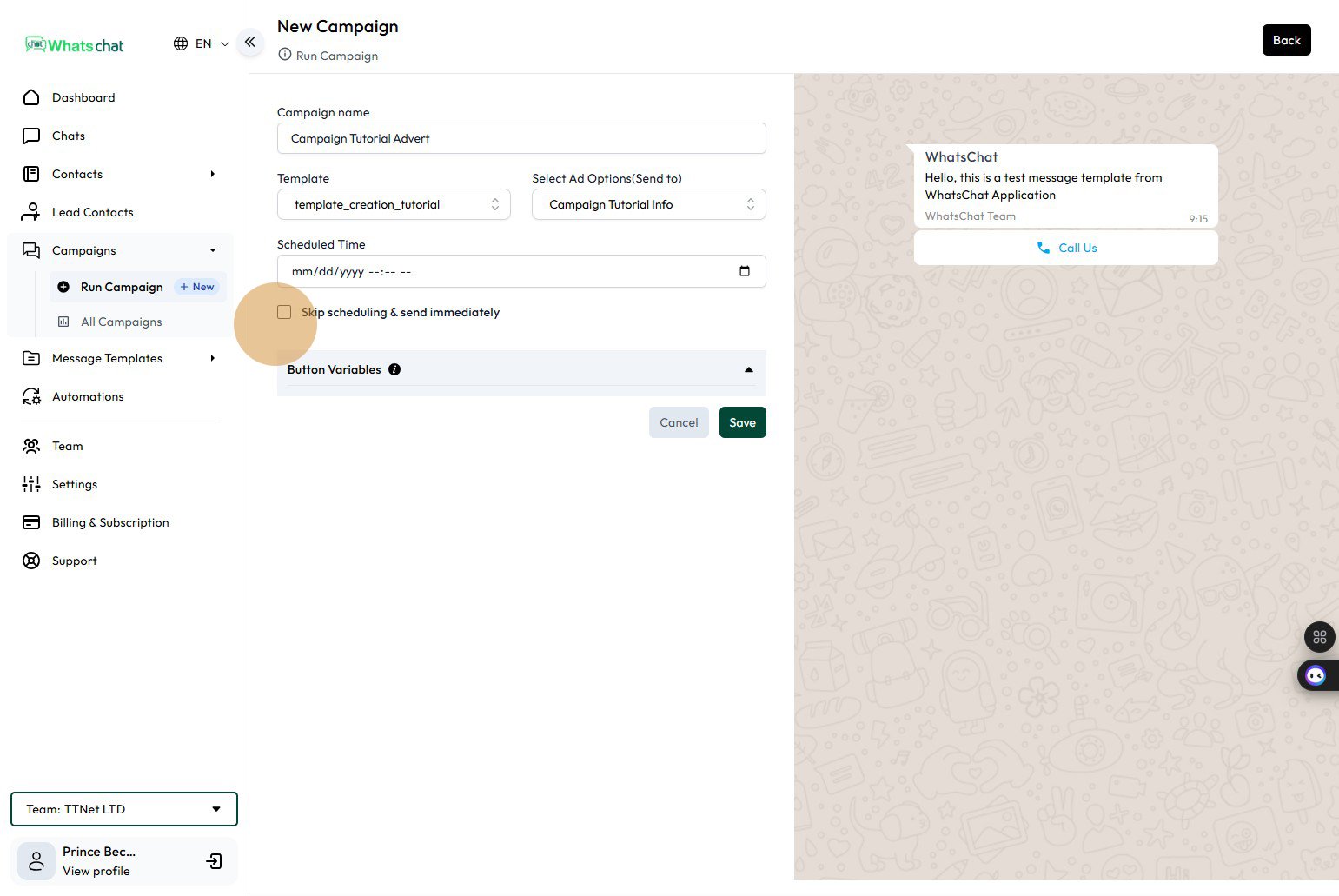Collapse the sidebar with double-chevron icon

coord(249,42)
